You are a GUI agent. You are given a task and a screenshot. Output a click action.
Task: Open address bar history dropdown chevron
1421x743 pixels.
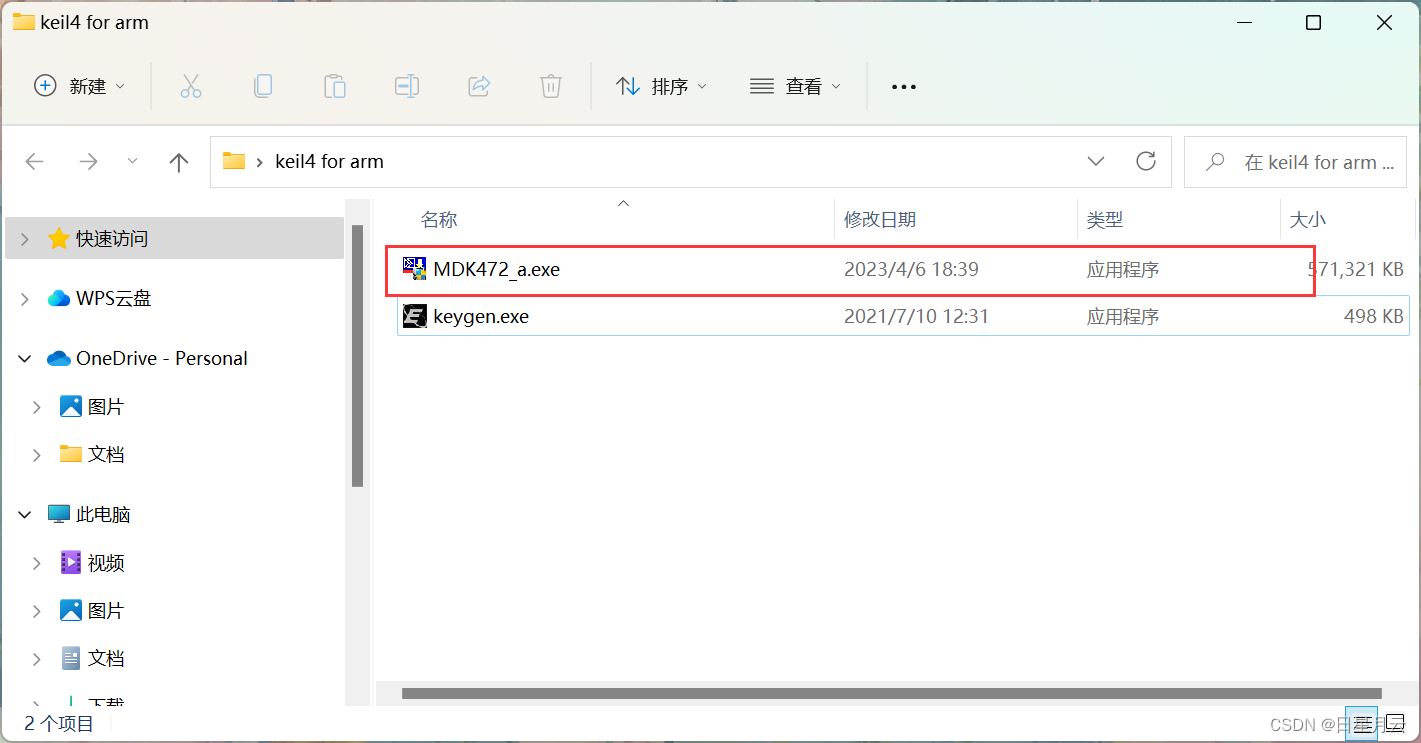[1096, 161]
